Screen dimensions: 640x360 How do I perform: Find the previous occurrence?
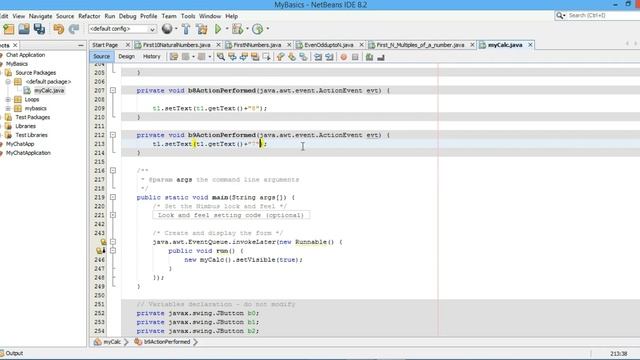[232, 57]
